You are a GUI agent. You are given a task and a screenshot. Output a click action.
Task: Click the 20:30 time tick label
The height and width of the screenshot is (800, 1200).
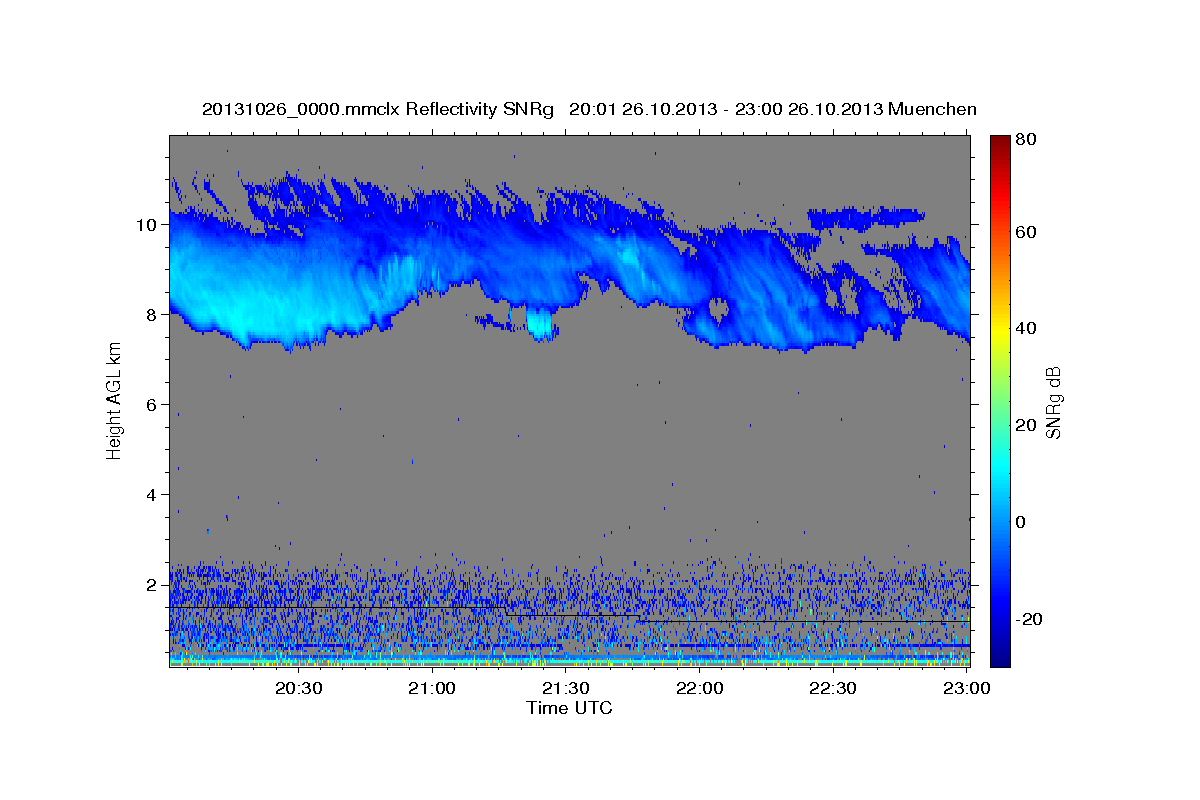pyautogui.click(x=299, y=688)
